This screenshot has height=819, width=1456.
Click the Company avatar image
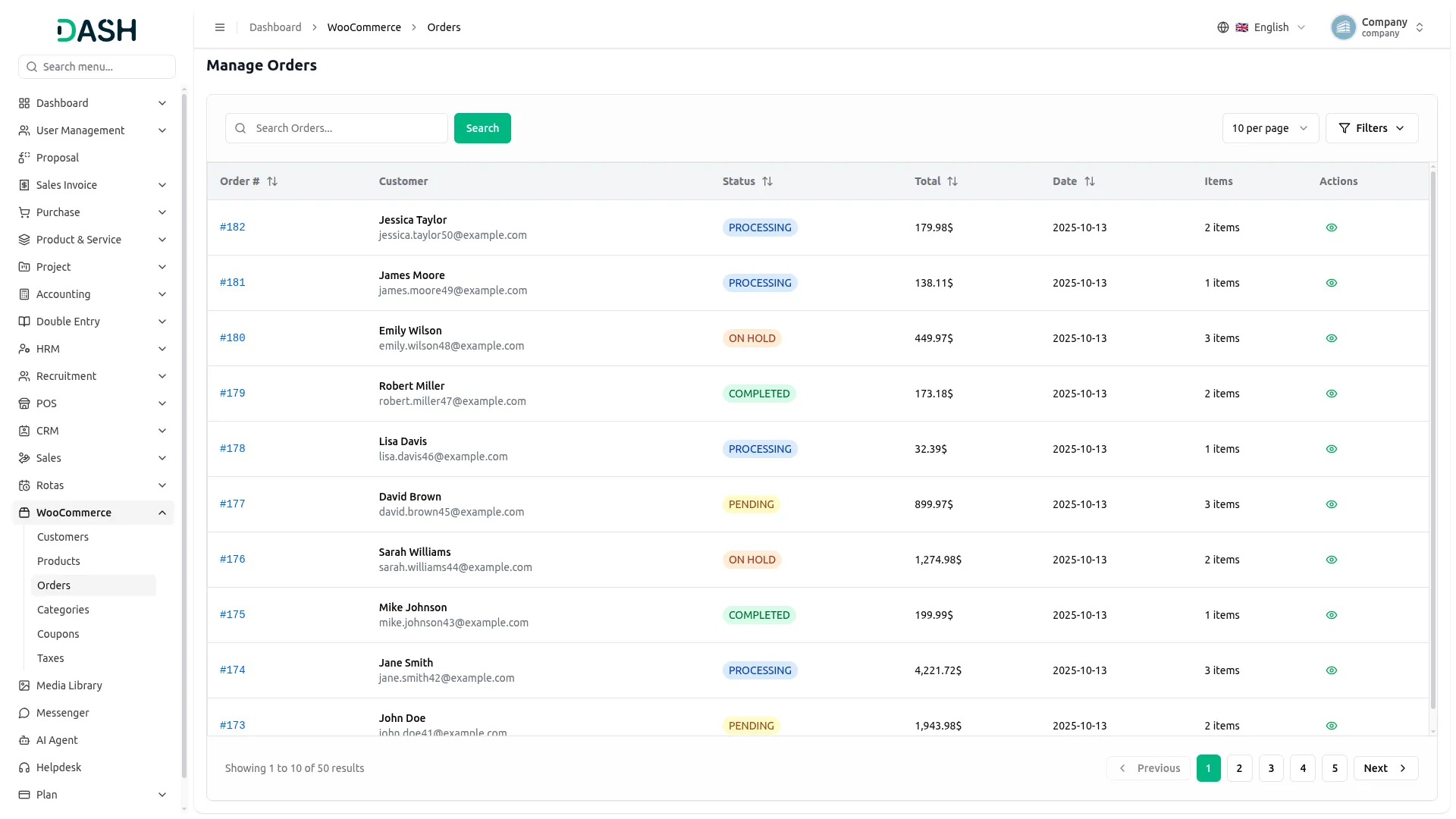click(x=1343, y=27)
